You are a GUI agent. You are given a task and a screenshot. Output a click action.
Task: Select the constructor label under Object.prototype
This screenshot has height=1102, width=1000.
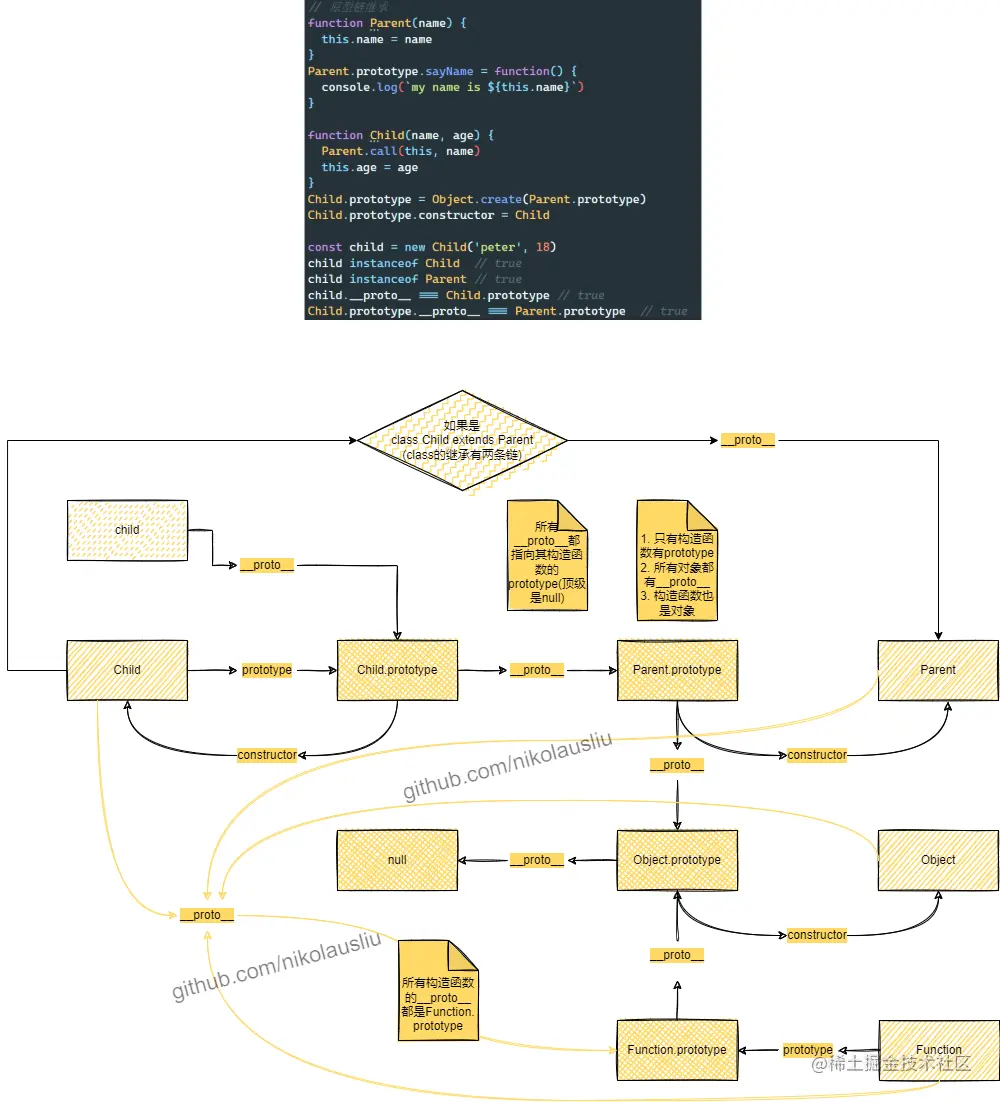(x=817, y=934)
